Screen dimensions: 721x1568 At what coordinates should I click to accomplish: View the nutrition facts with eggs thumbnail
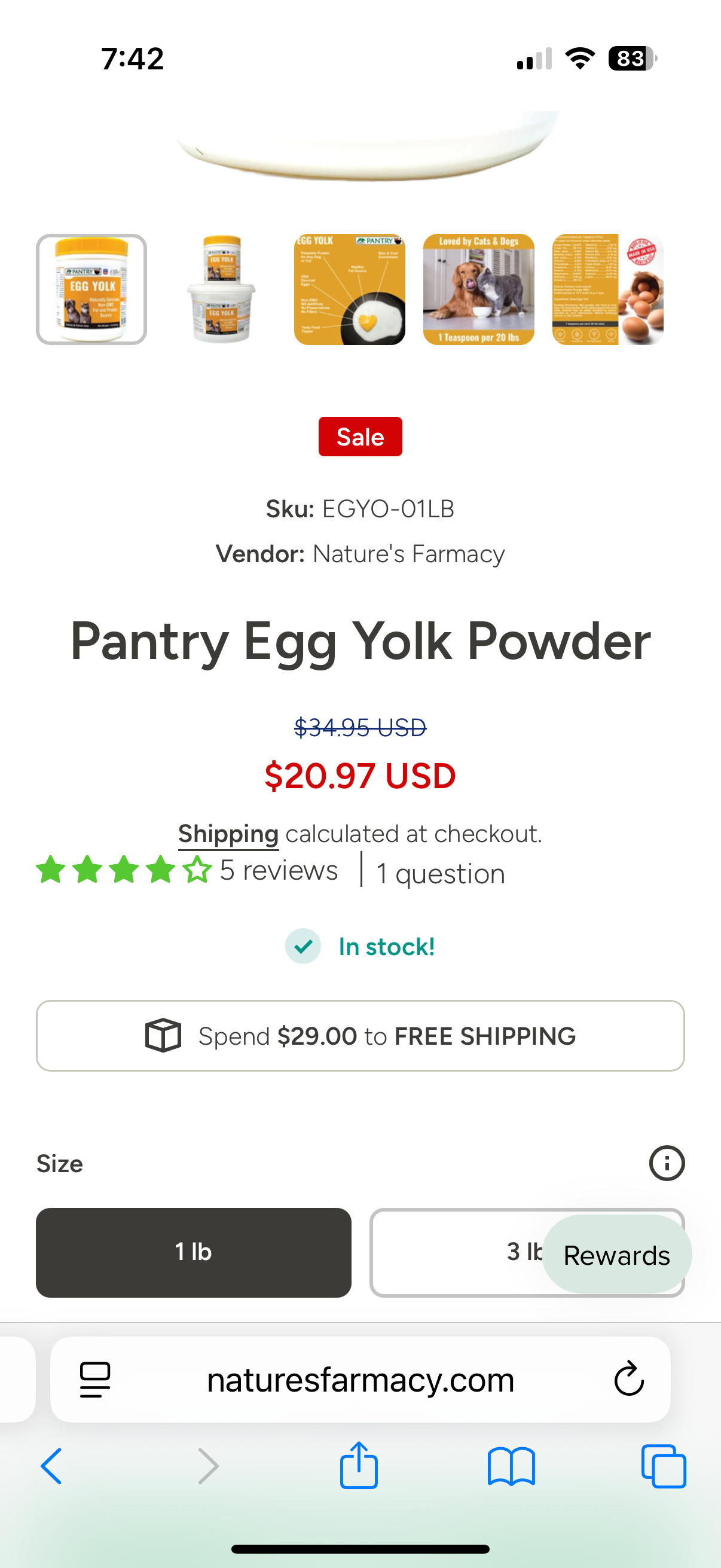point(608,289)
